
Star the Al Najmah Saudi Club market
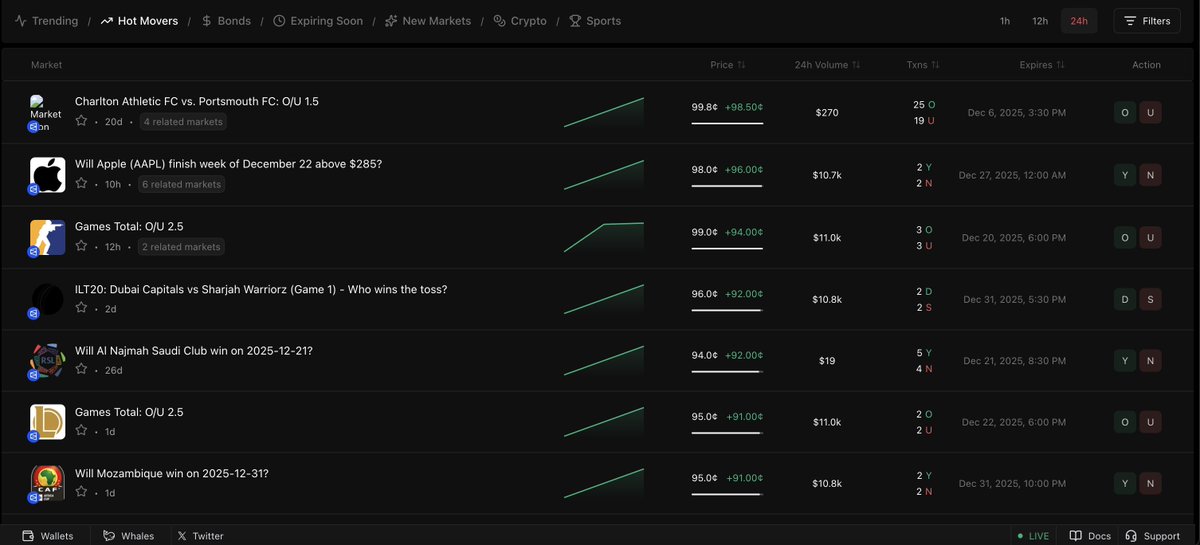82,370
